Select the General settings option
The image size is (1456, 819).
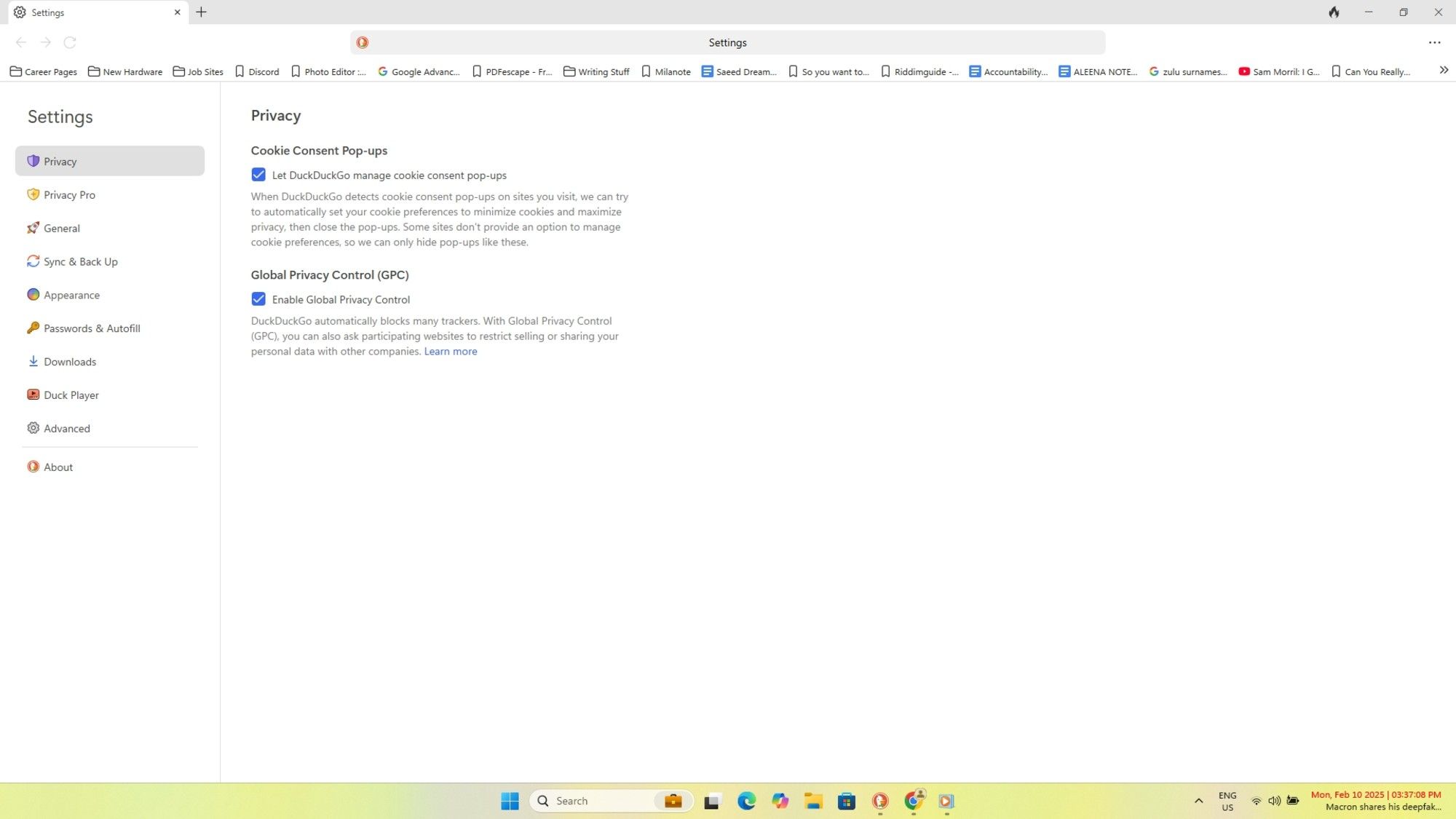tap(61, 228)
